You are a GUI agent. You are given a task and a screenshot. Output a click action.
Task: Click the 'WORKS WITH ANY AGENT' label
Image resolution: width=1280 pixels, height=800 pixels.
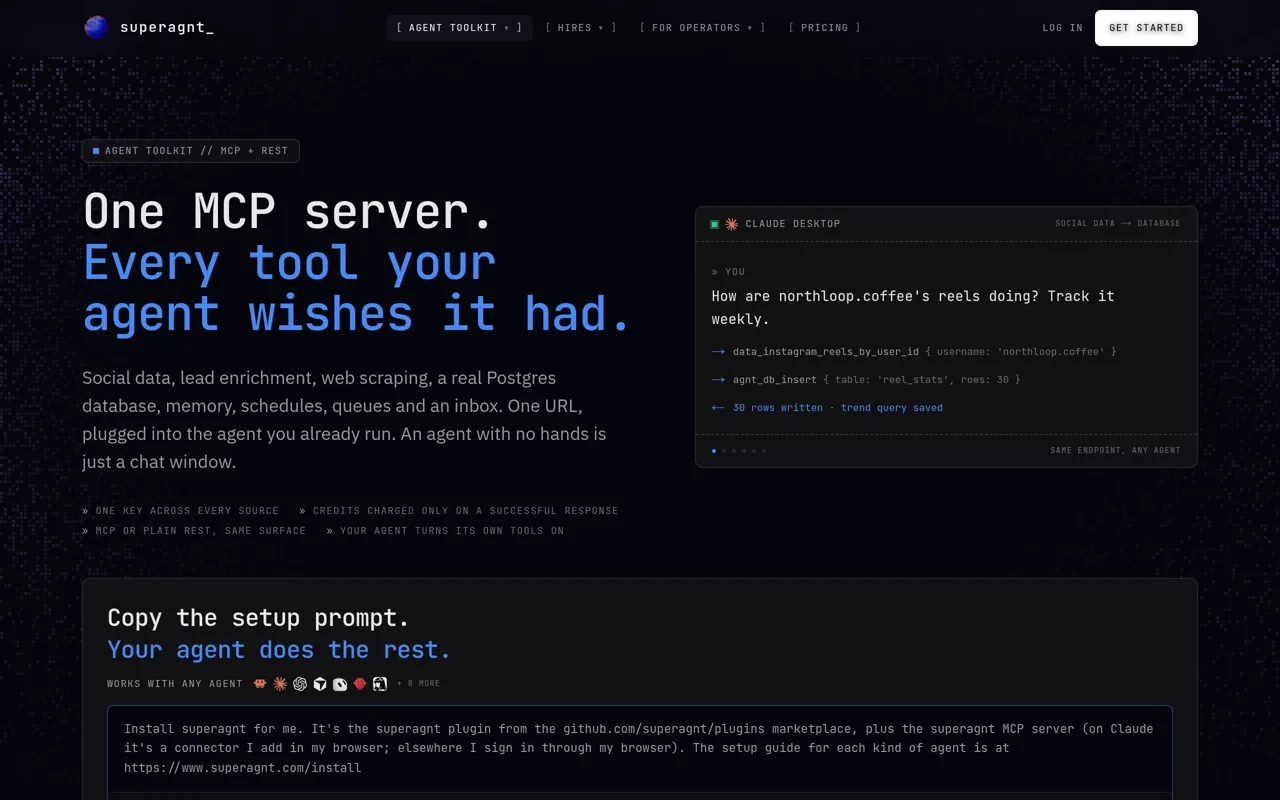(x=175, y=684)
